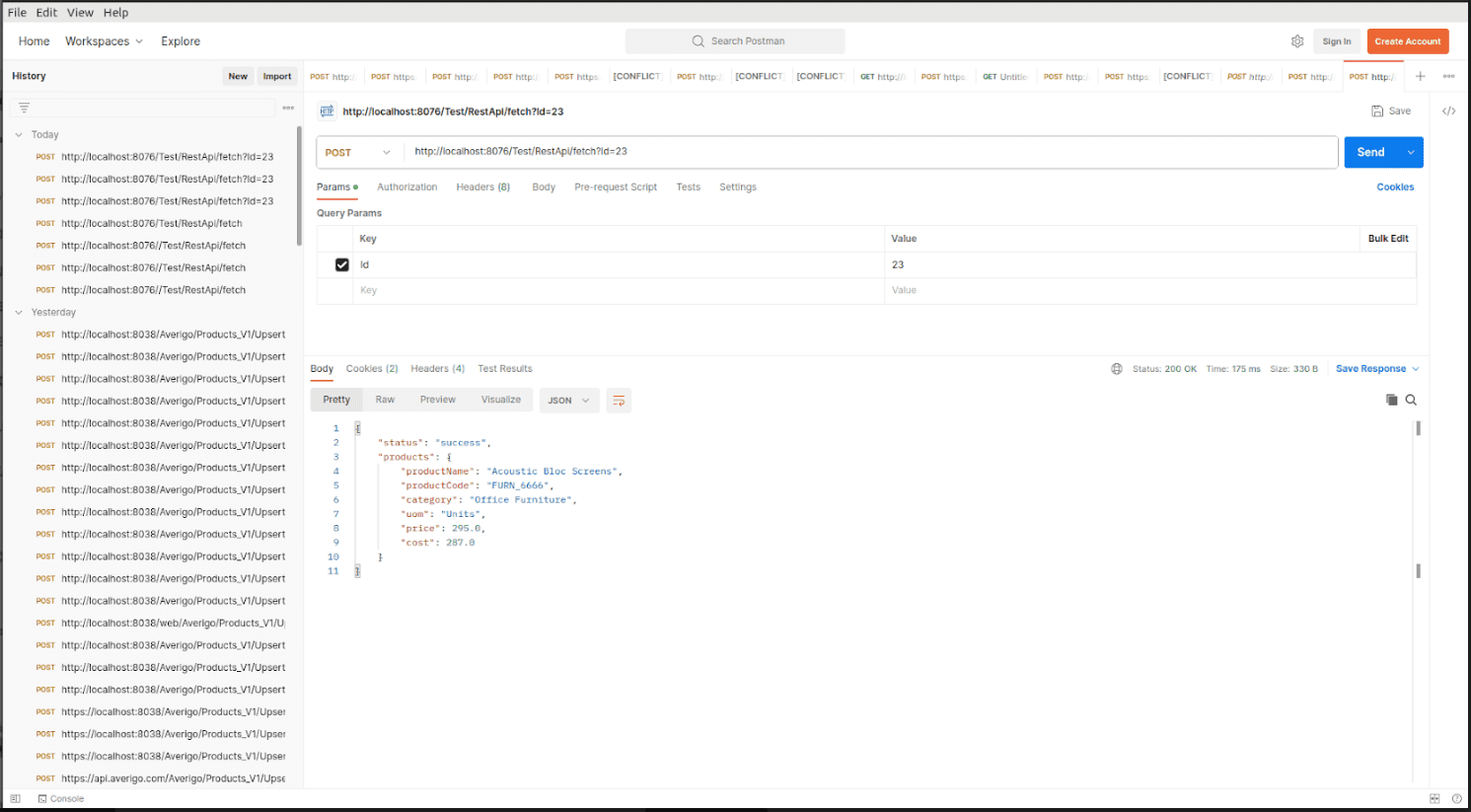1471x812 pixels.
Task: Open the request Settings tab
Action: [738, 186]
